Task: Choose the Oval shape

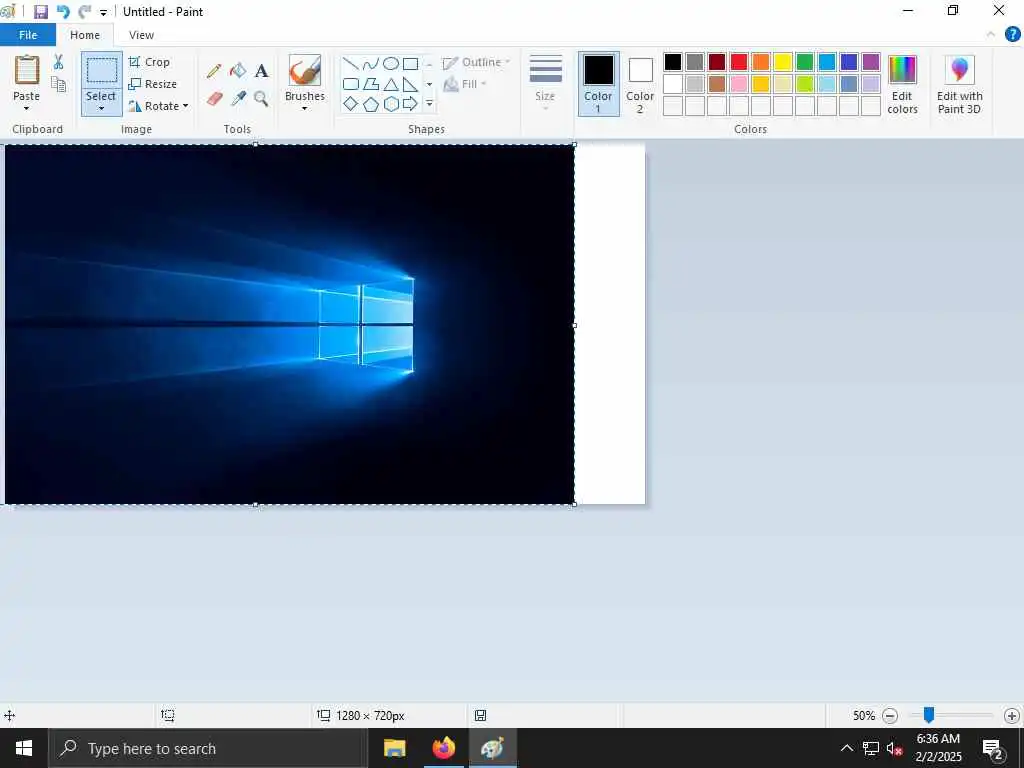Action: (391, 63)
